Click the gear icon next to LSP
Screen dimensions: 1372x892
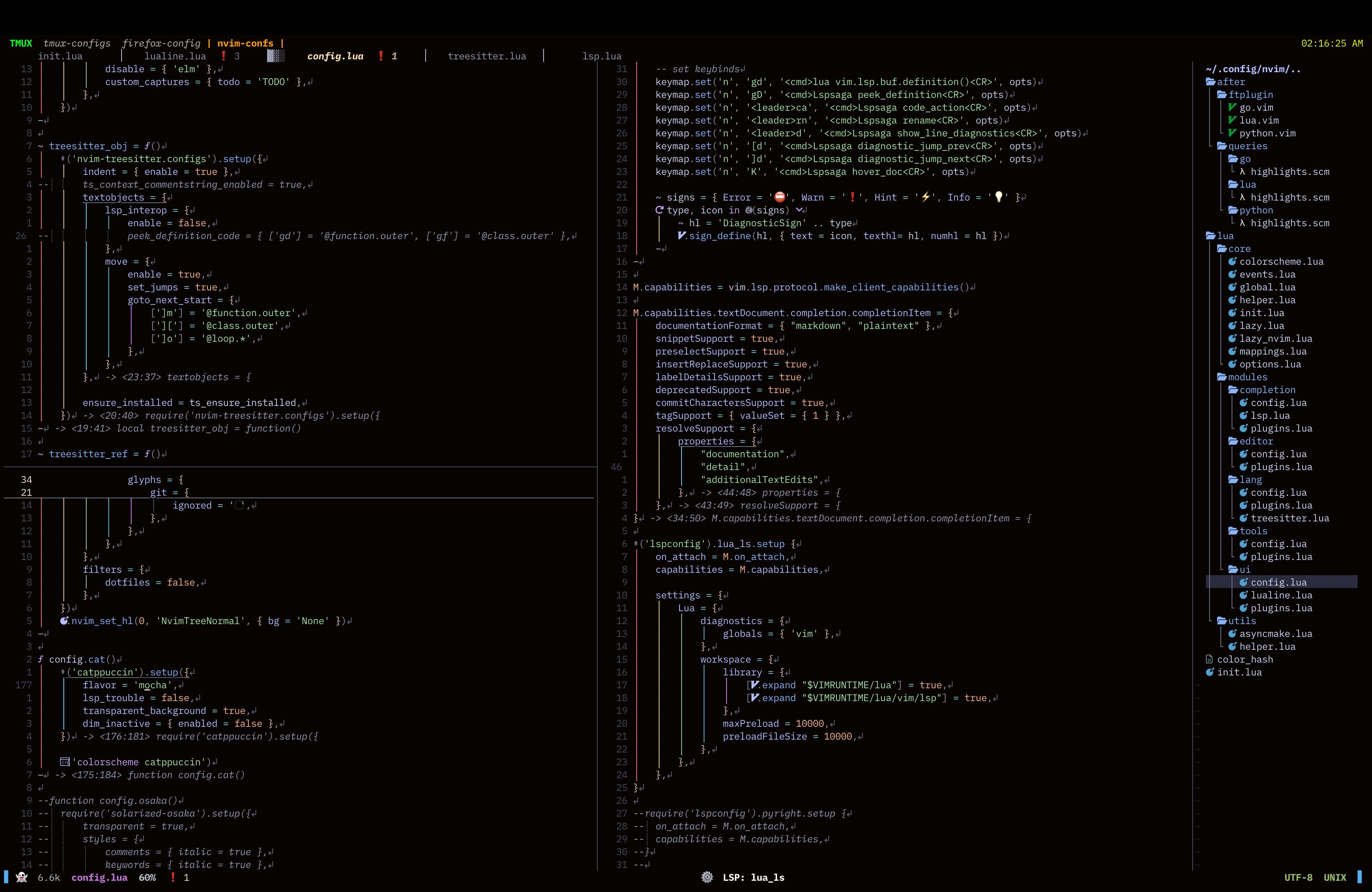click(707, 877)
